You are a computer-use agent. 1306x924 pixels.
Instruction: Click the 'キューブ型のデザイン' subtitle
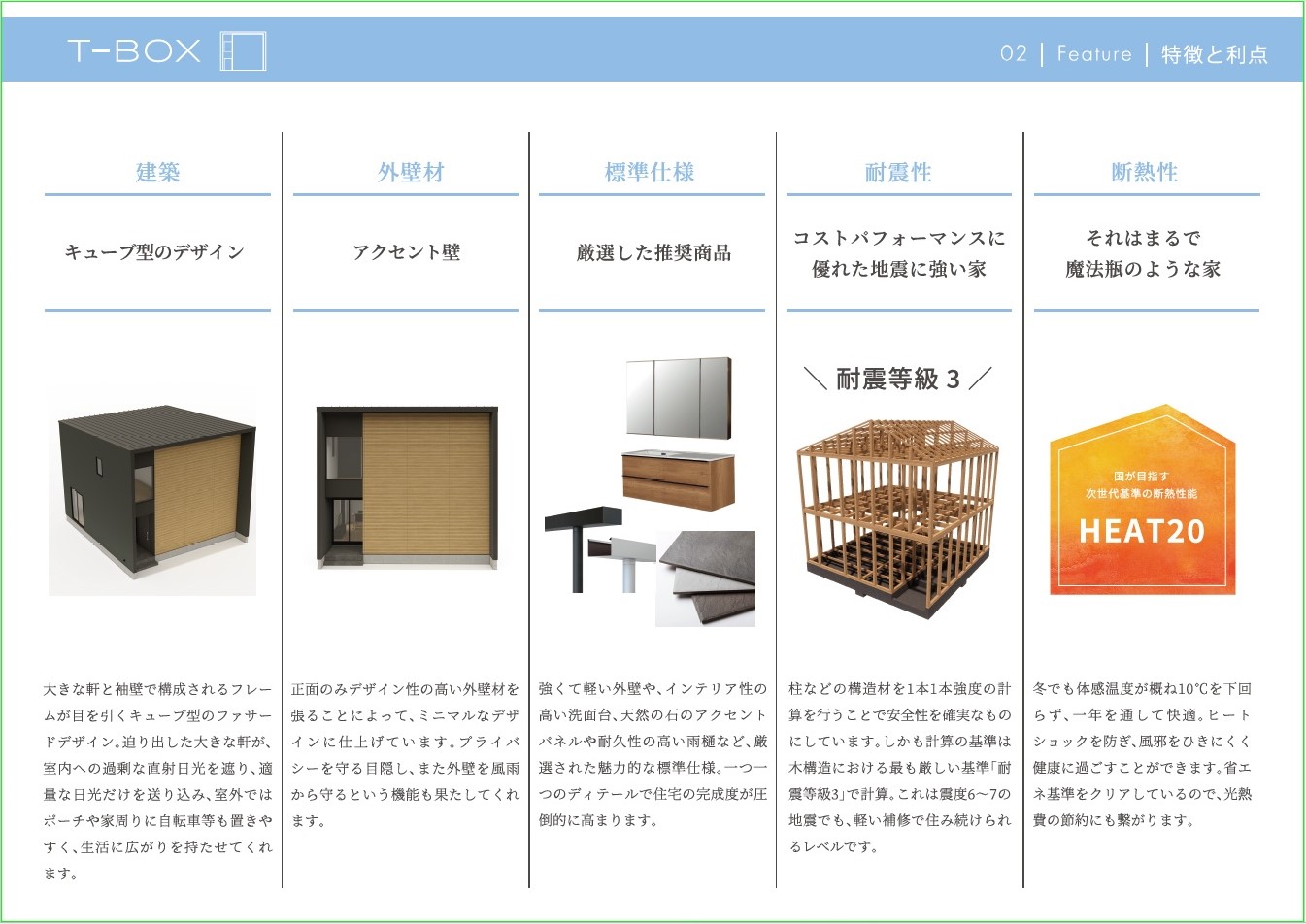click(154, 252)
